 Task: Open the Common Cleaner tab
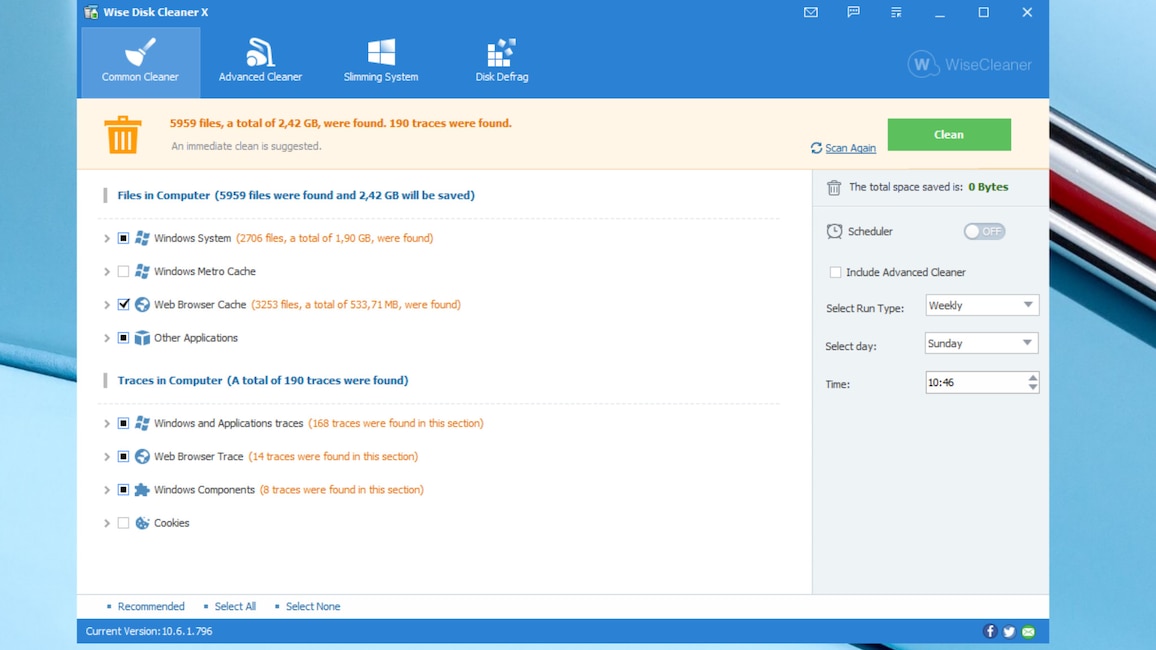tap(140, 62)
